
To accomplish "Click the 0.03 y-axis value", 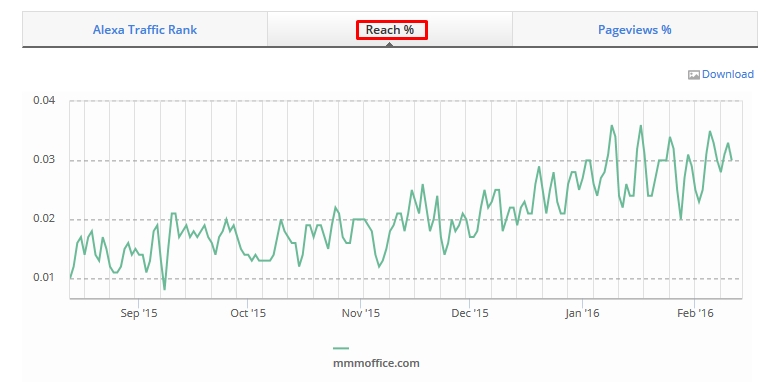I will 44,160.
